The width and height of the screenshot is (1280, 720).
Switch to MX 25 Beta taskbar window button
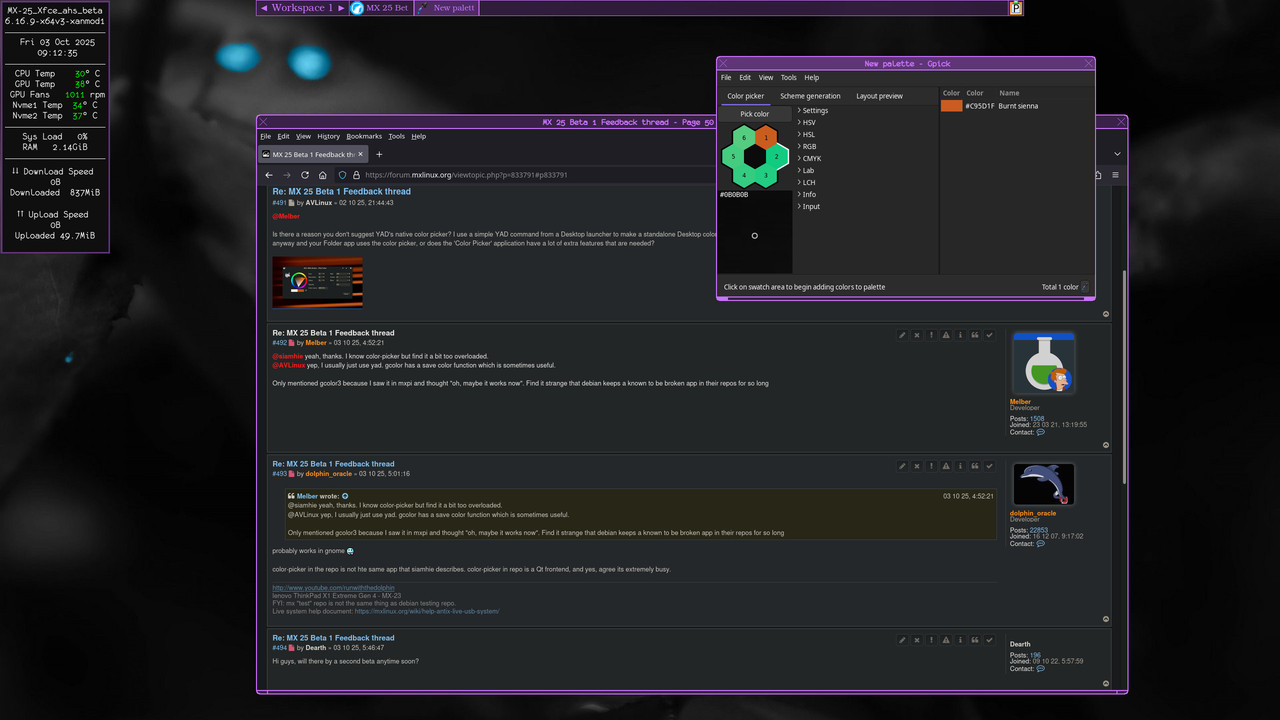click(x=380, y=8)
